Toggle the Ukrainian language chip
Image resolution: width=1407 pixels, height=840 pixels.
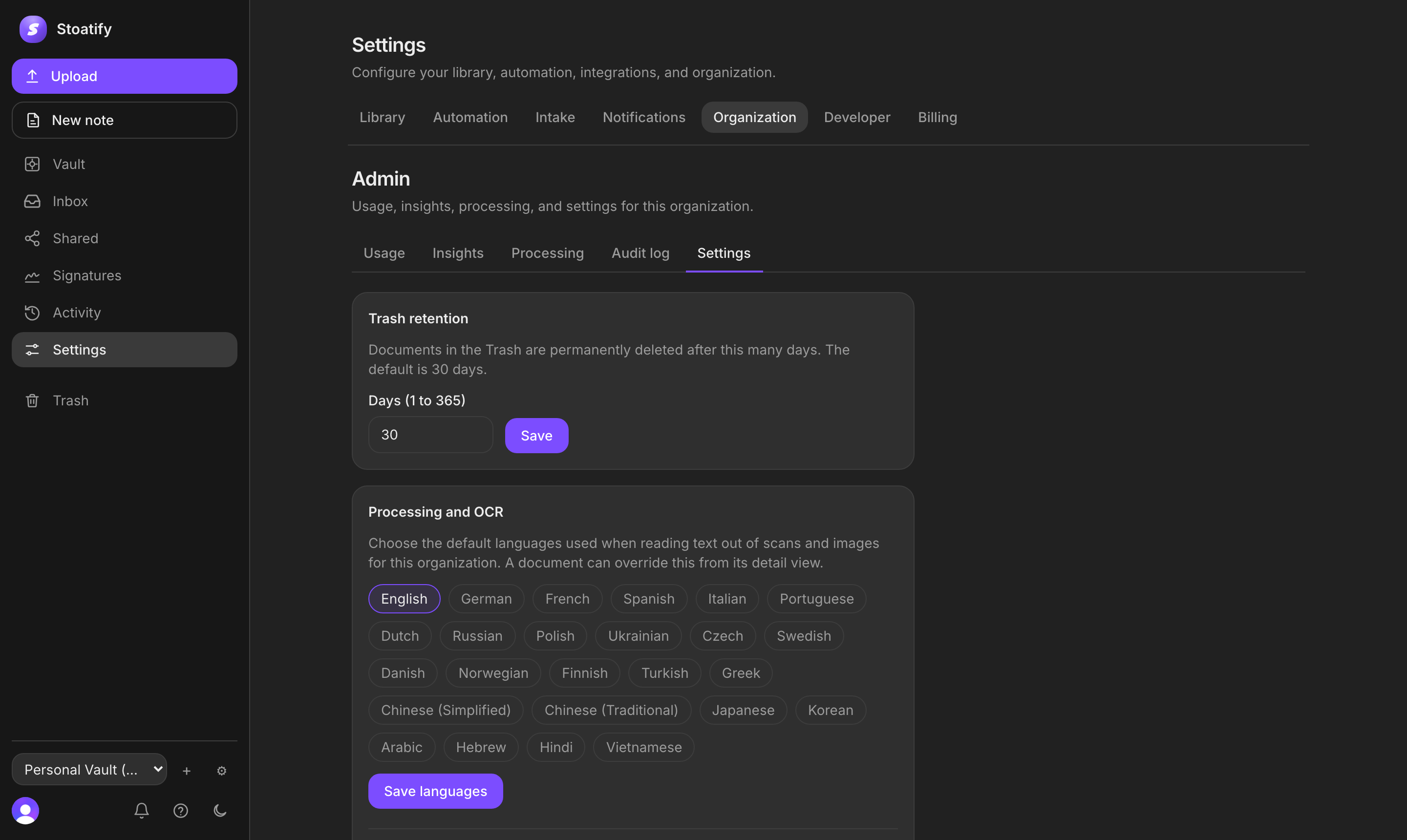[638, 636]
